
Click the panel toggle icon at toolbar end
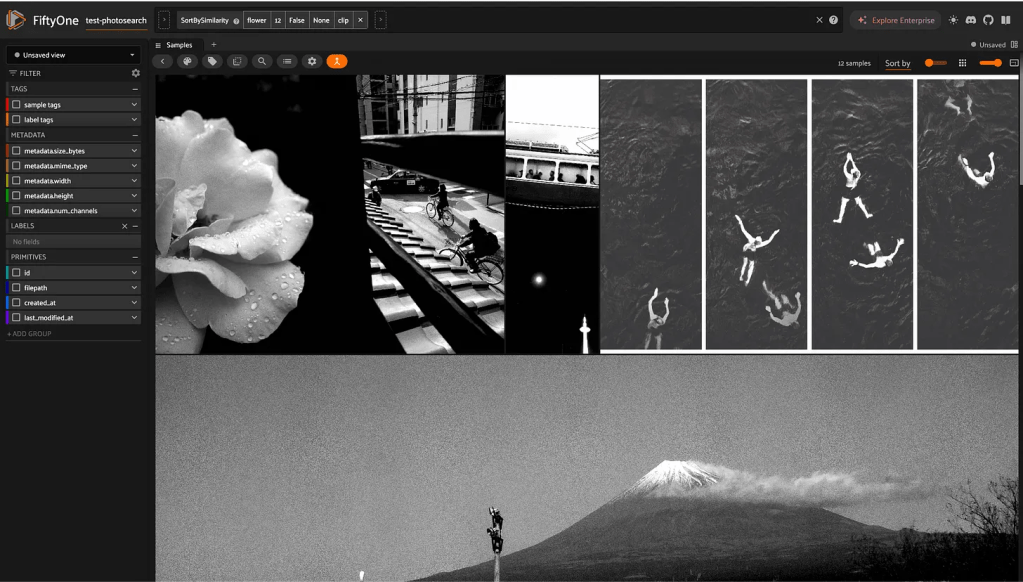(x=1014, y=63)
